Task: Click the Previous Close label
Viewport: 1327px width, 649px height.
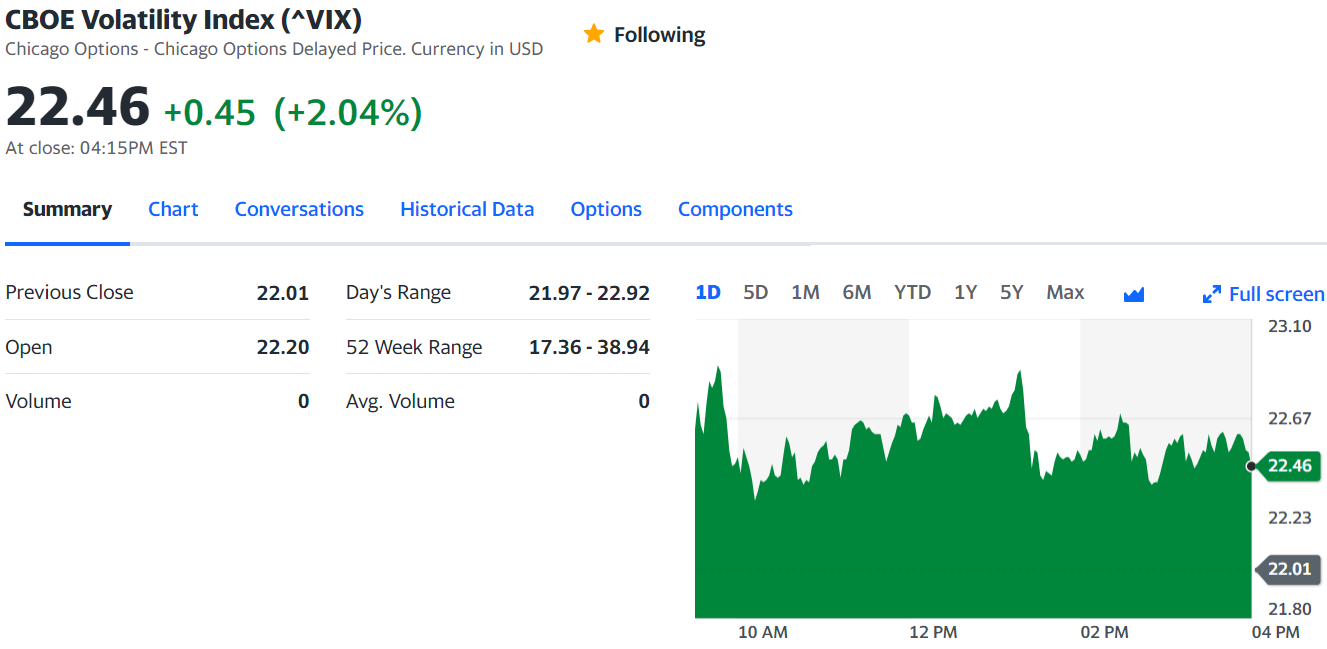Action: point(69,292)
